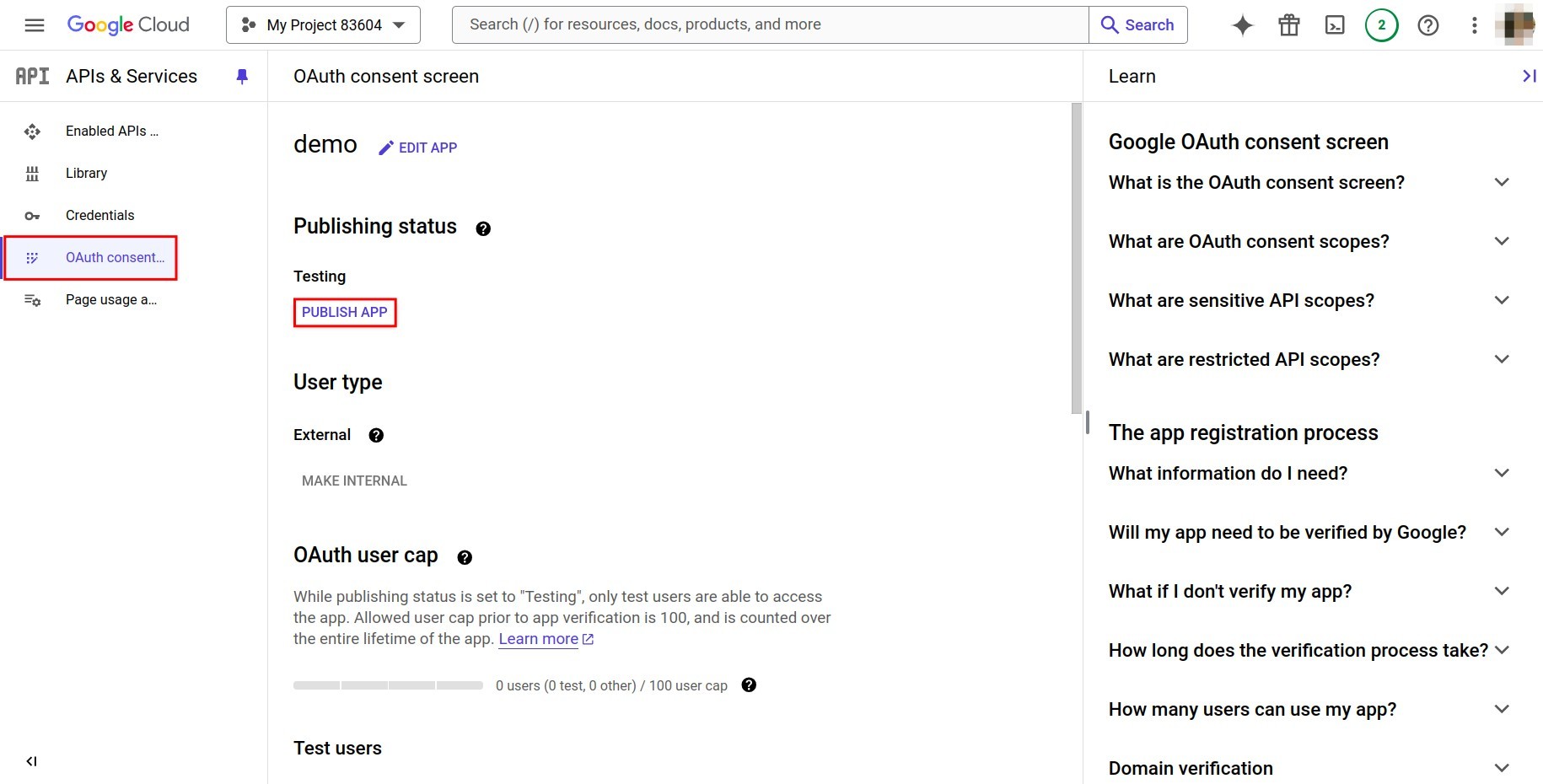This screenshot has height=784, width=1543.
Task: Activate Cloud Shell terminal icon
Action: coord(1335,25)
